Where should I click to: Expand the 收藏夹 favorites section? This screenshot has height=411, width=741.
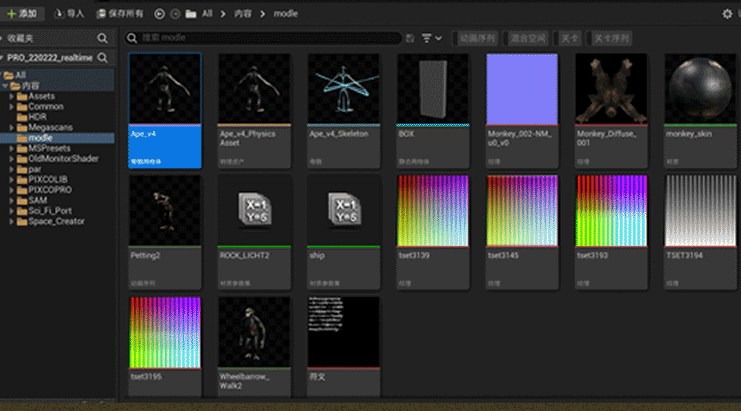pyautogui.click(x=1, y=38)
